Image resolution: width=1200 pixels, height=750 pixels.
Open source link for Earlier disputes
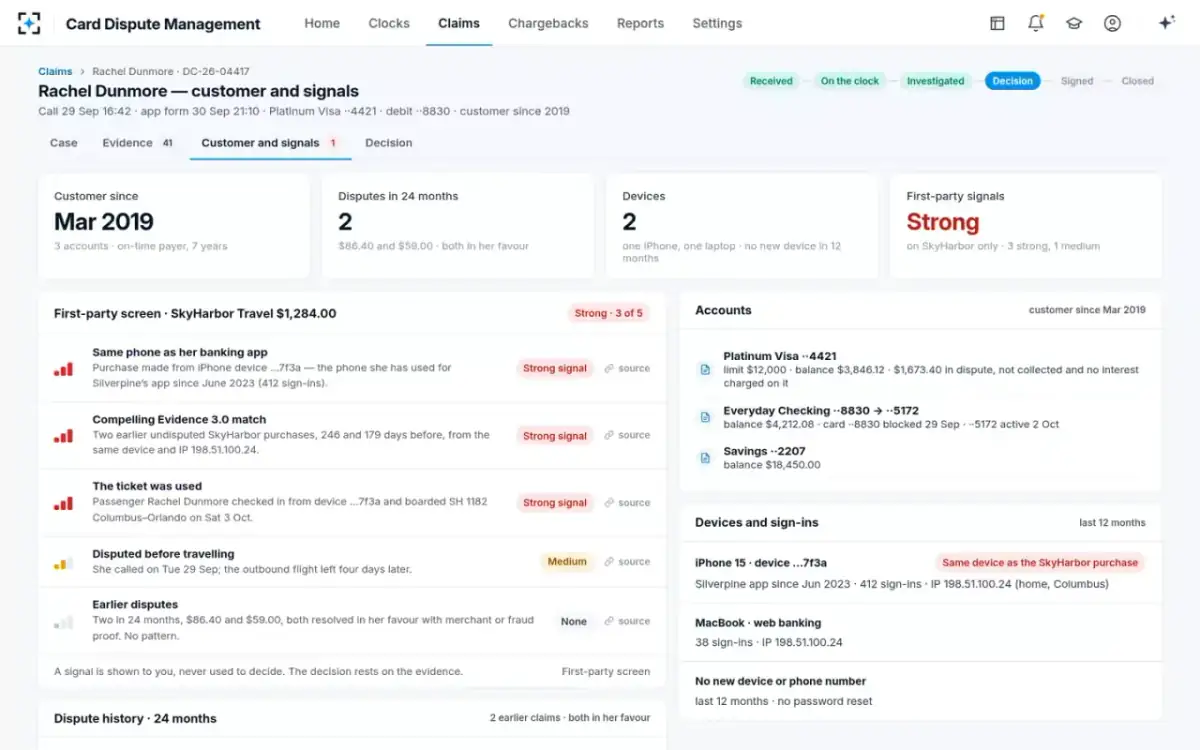(x=627, y=621)
